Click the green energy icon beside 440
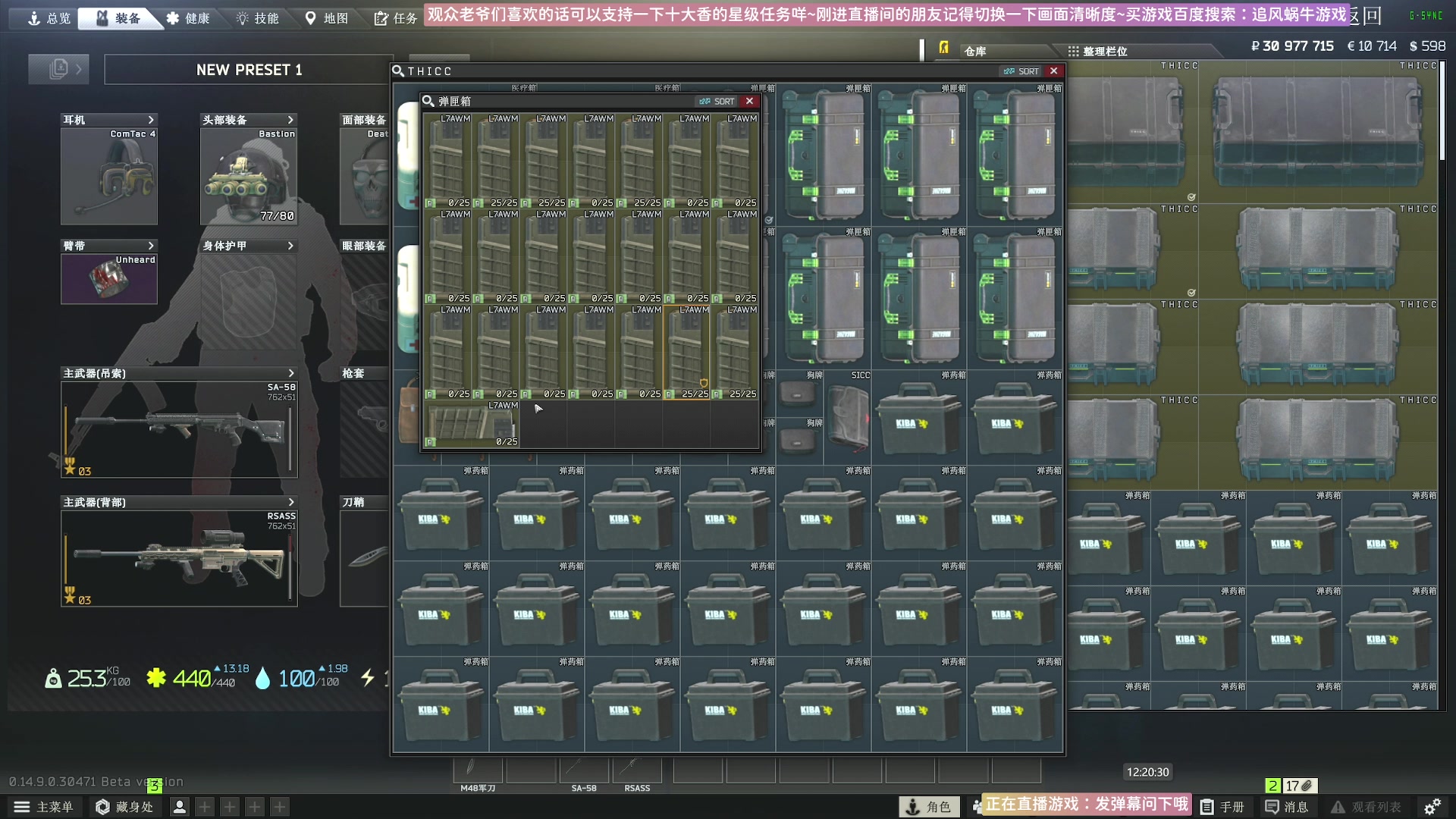 click(156, 677)
